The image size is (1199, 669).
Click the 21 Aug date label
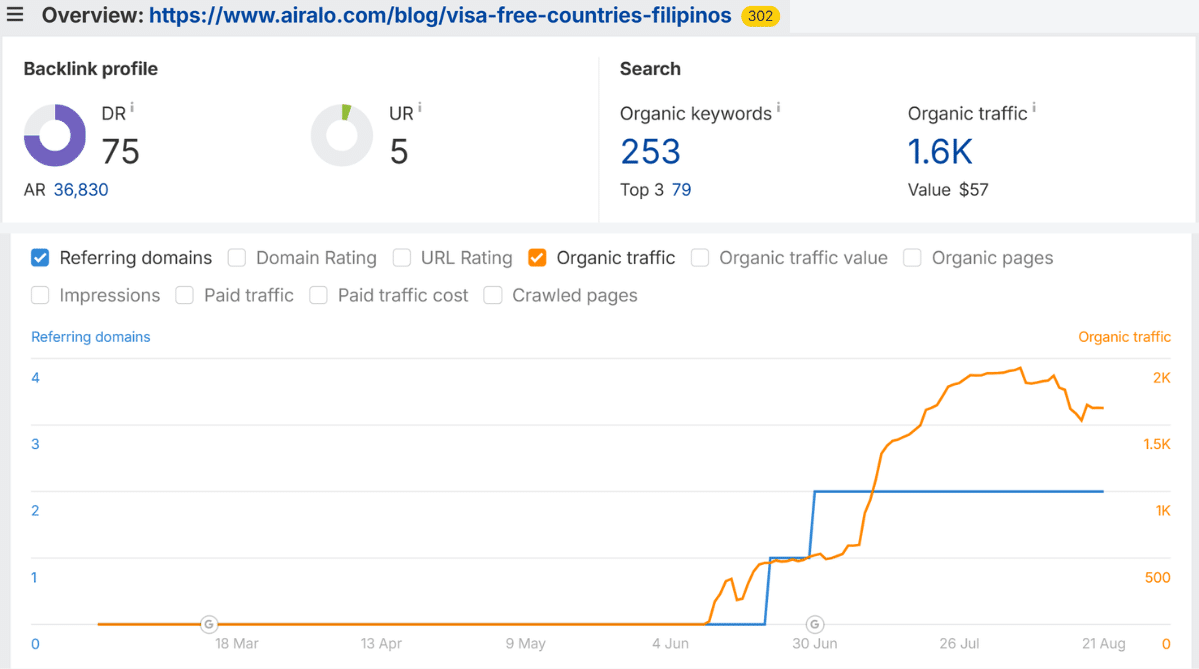[x=1103, y=644]
